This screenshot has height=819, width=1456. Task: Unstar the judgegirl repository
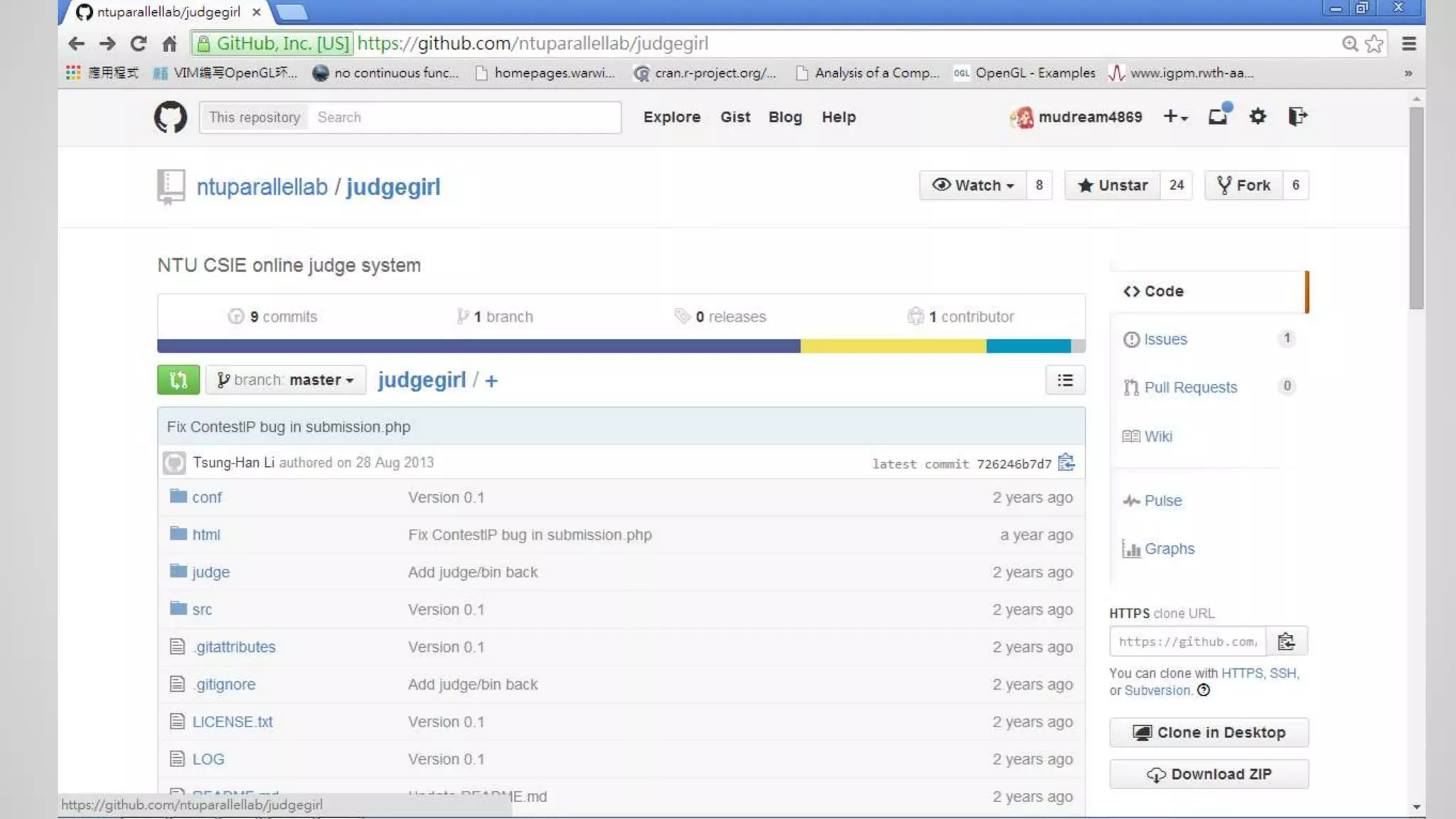pos(1113,186)
